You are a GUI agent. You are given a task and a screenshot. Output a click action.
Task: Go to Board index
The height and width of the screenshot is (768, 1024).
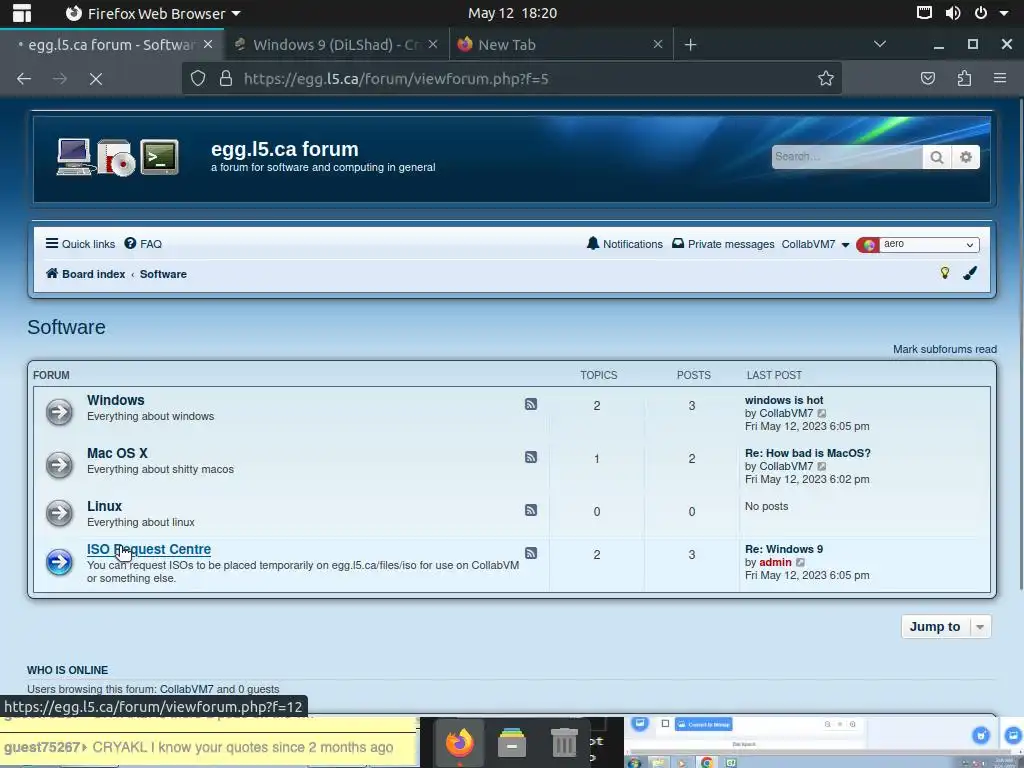click(x=86, y=274)
